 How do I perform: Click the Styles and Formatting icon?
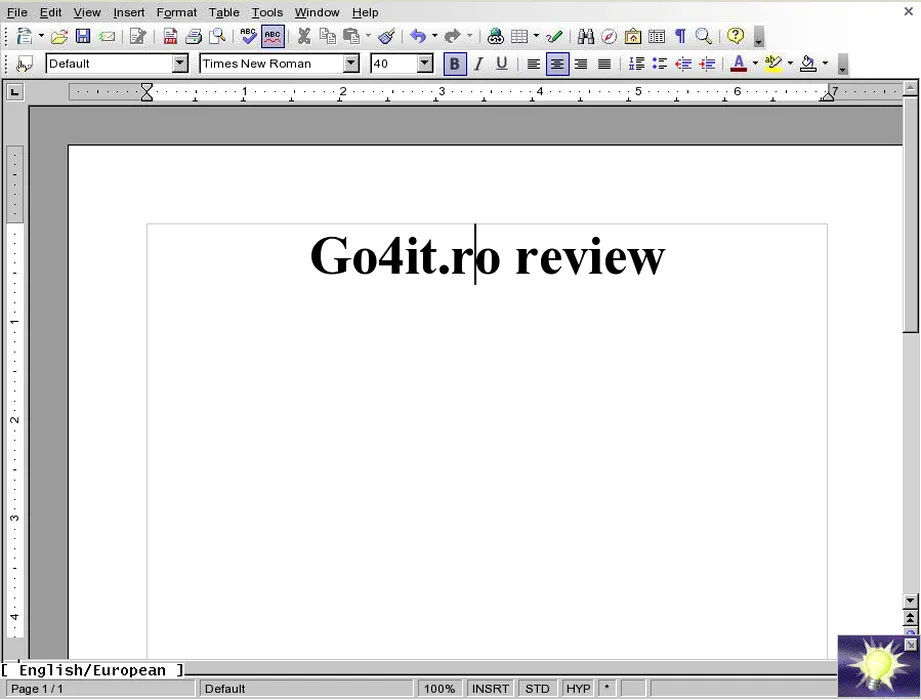(x=25, y=64)
